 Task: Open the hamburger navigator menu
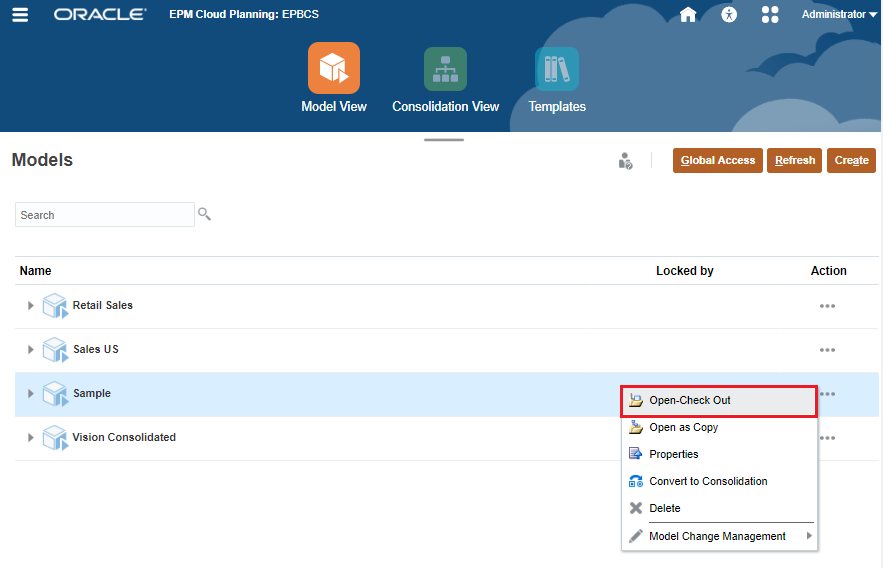(x=20, y=15)
